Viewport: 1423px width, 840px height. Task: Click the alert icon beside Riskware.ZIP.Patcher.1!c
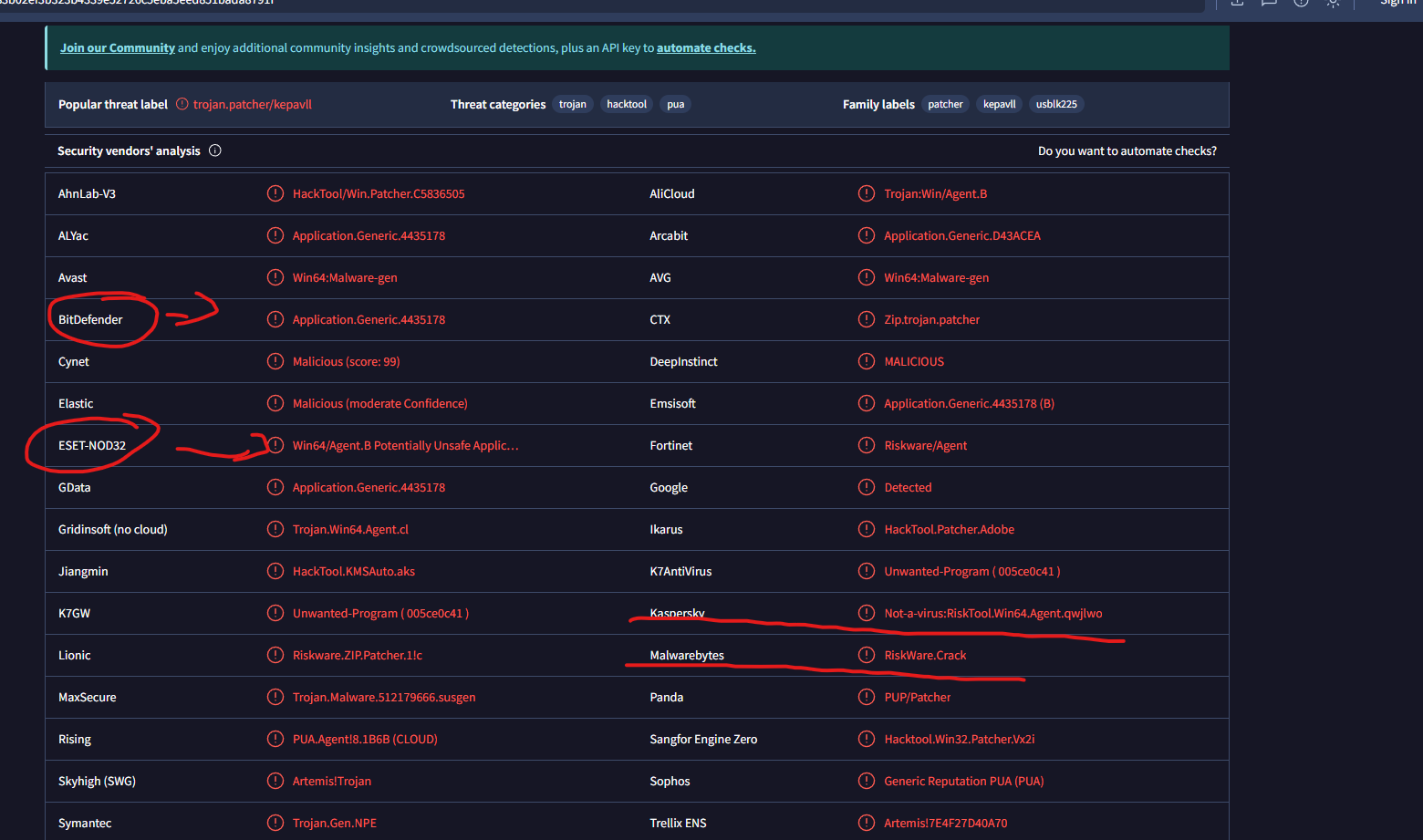click(275, 655)
